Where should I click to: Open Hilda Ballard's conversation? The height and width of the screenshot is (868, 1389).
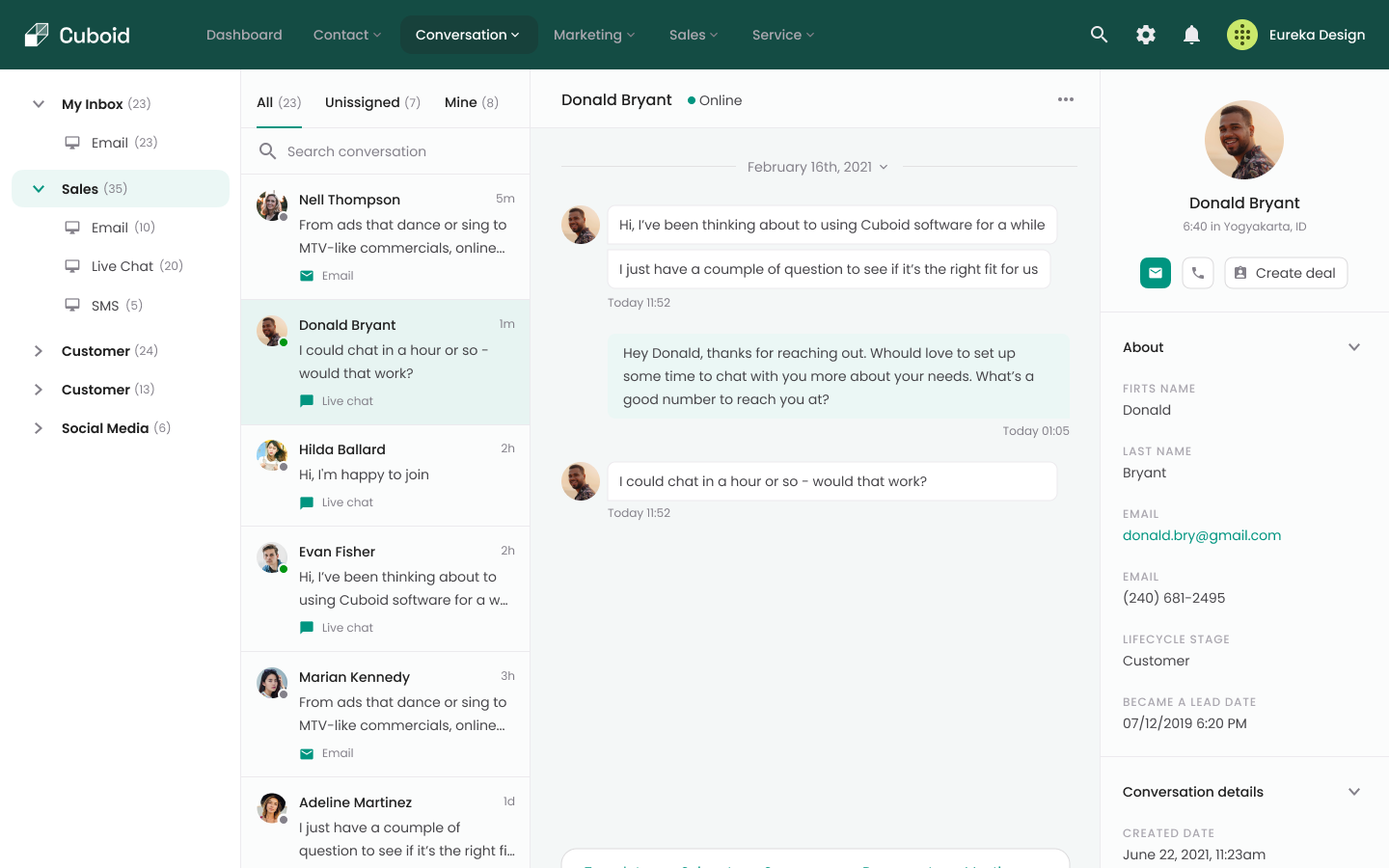click(386, 475)
